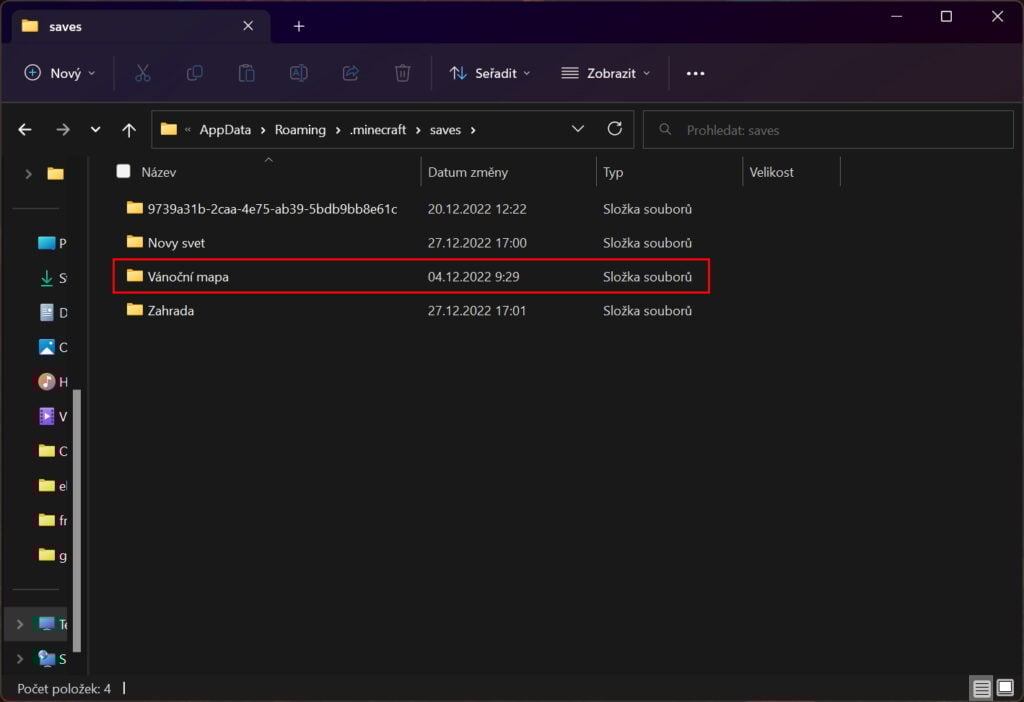This screenshot has height=702, width=1024.
Task: Click the Rename icon in toolbar
Action: click(x=298, y=73)
